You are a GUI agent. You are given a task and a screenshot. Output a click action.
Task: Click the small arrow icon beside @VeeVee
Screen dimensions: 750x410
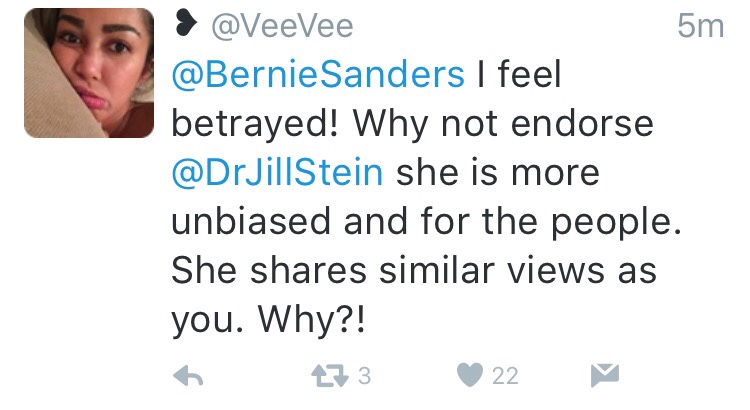click(x=185, y=24)
